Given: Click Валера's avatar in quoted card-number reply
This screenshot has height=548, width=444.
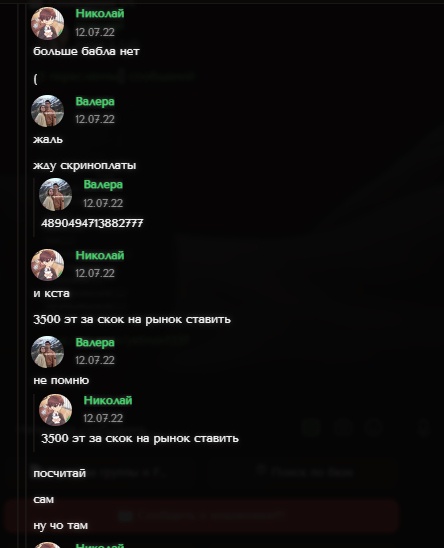Looking at the screenshot, I should point(55,194).
